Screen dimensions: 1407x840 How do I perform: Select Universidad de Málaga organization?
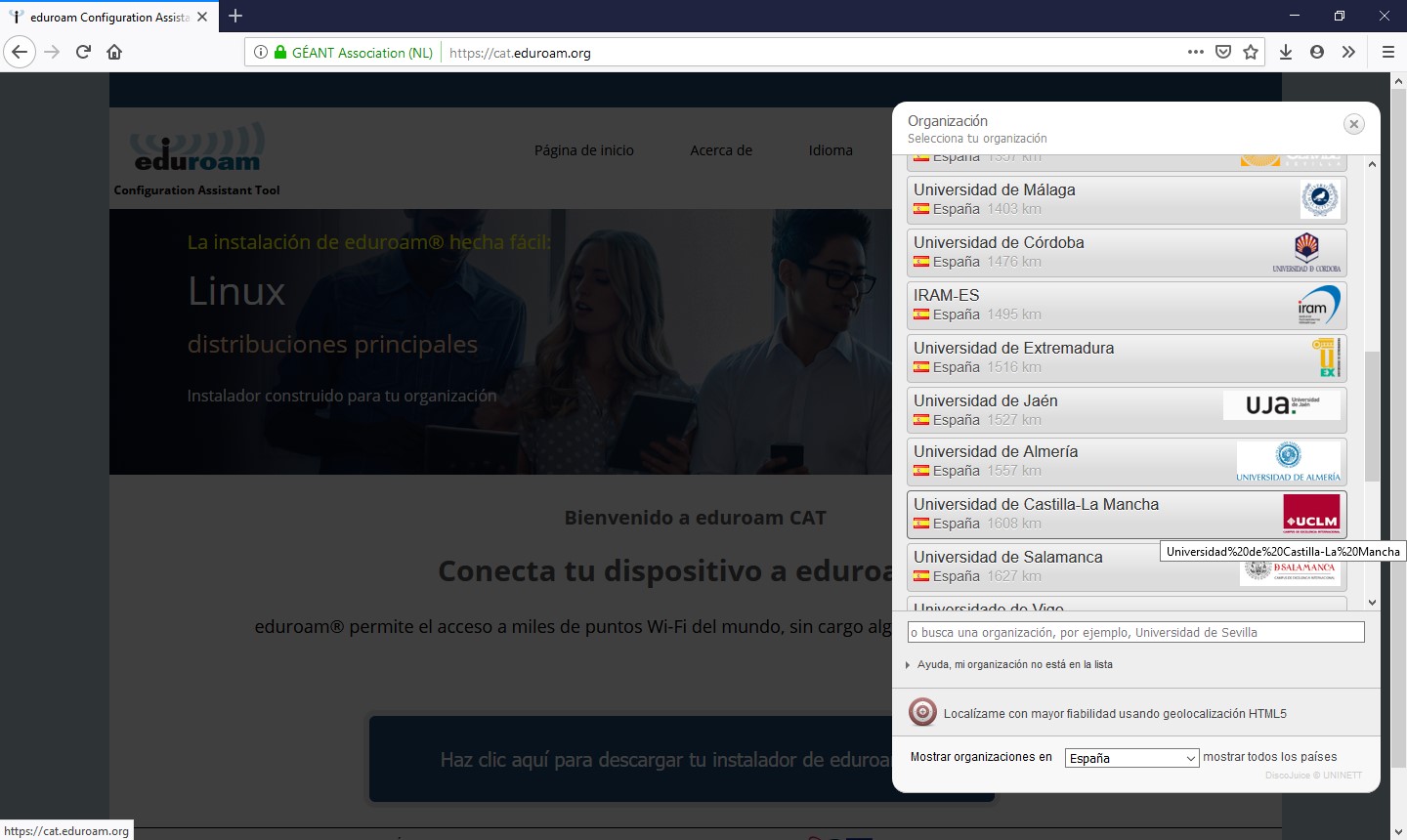(x=1127, y=199)
